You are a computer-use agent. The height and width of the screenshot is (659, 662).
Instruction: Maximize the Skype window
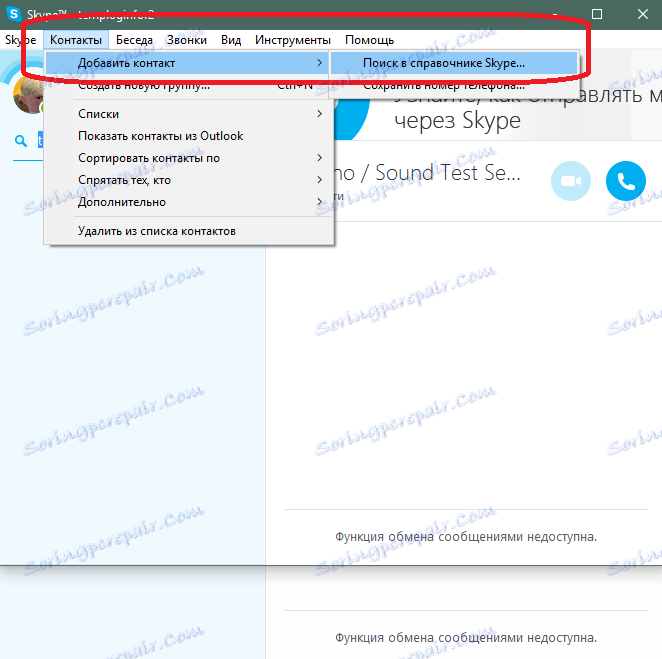tap(597, 14)
